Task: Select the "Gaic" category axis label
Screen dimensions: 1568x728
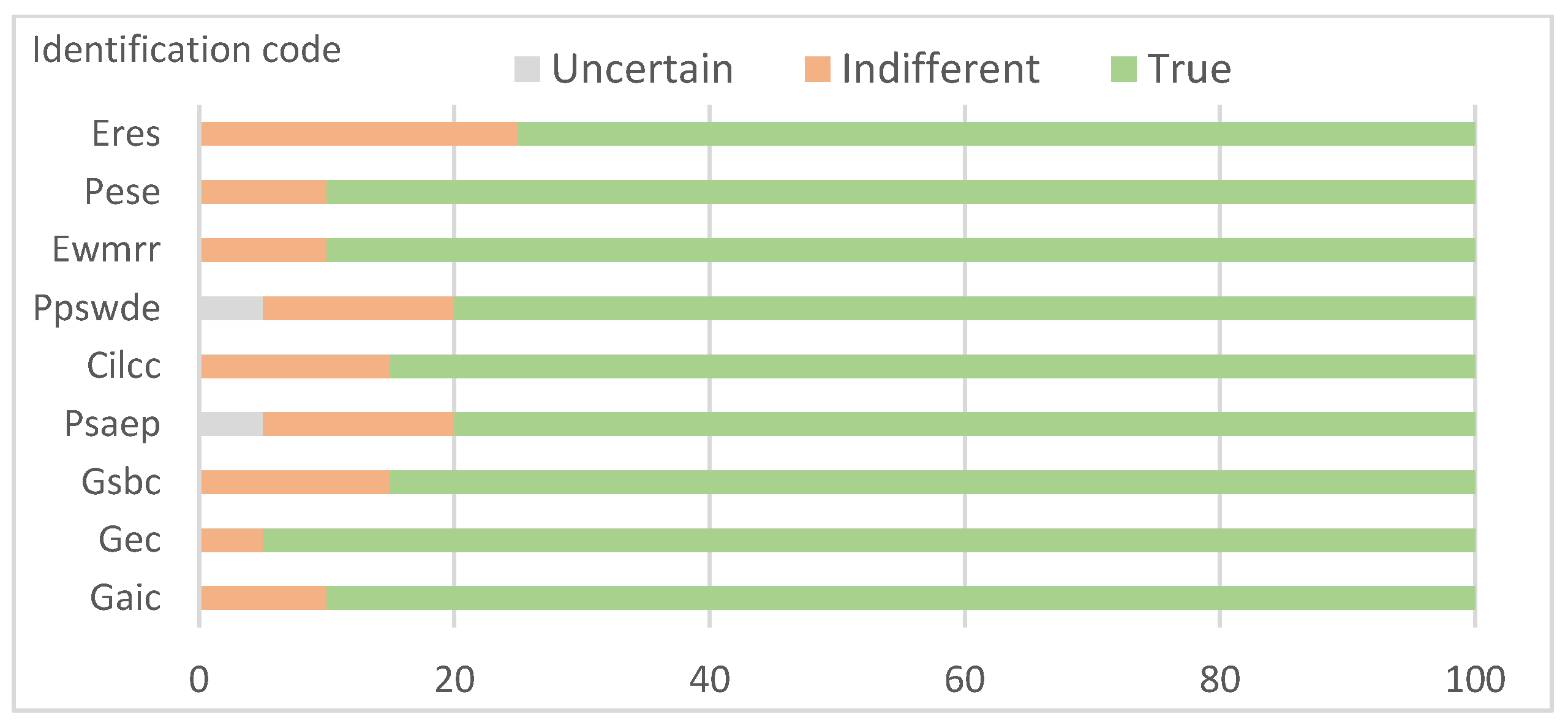Action: (x=126, y=598)
